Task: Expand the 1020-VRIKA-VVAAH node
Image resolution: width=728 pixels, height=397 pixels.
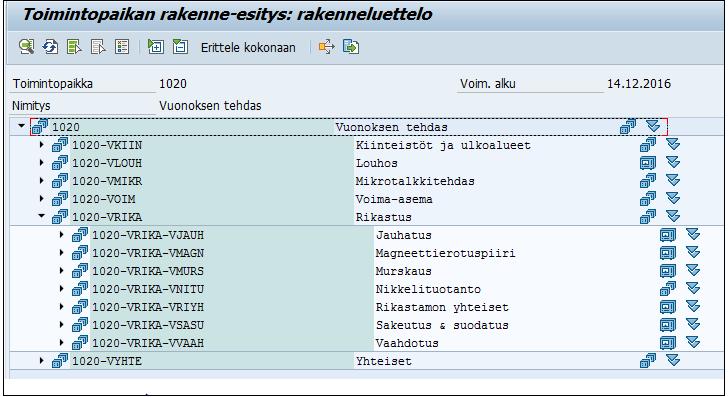Action: point(61,343)
